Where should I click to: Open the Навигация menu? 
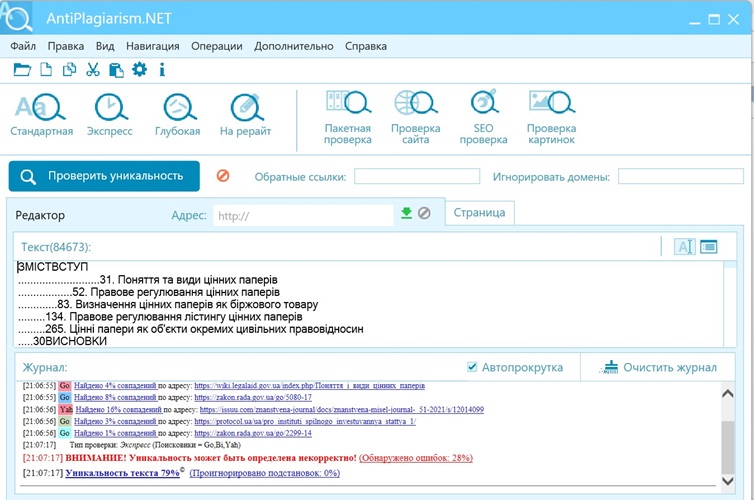coord(153,46)
